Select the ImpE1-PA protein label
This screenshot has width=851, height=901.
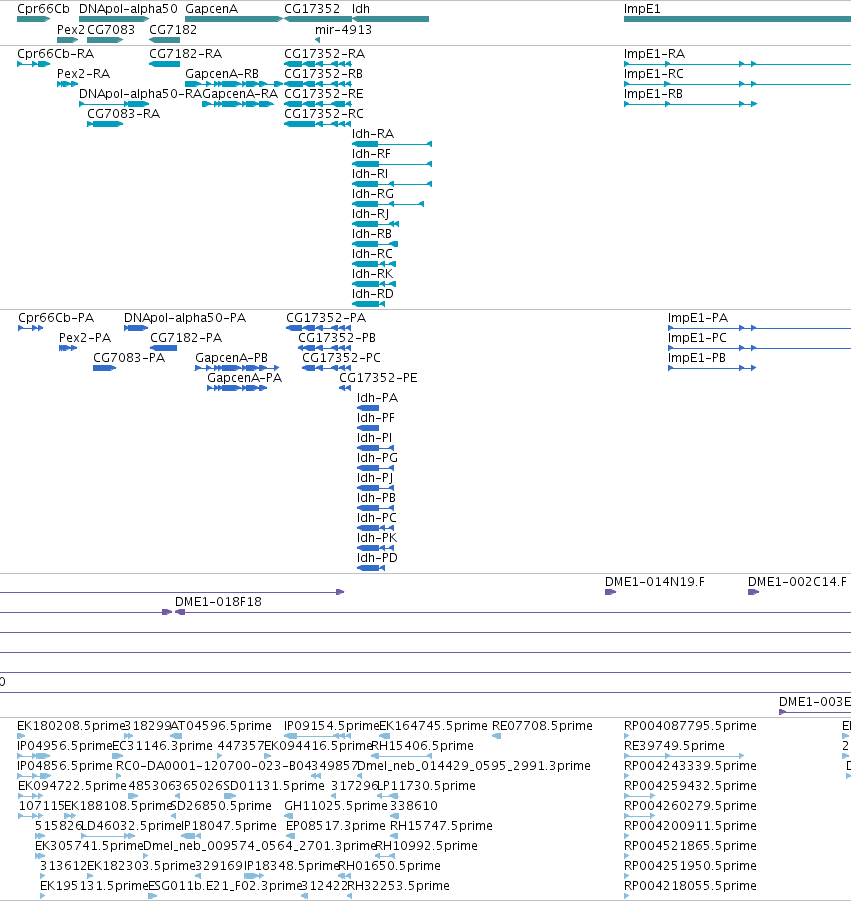pos(698,318)
